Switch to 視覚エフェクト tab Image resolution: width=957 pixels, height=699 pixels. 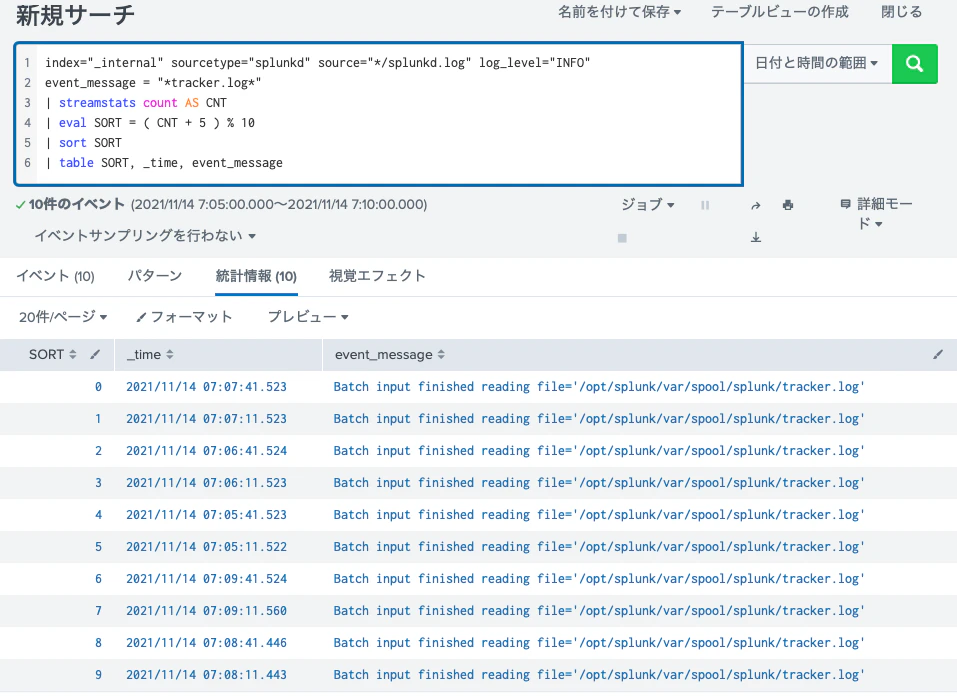pyautogui.click(x=377, y=277)
